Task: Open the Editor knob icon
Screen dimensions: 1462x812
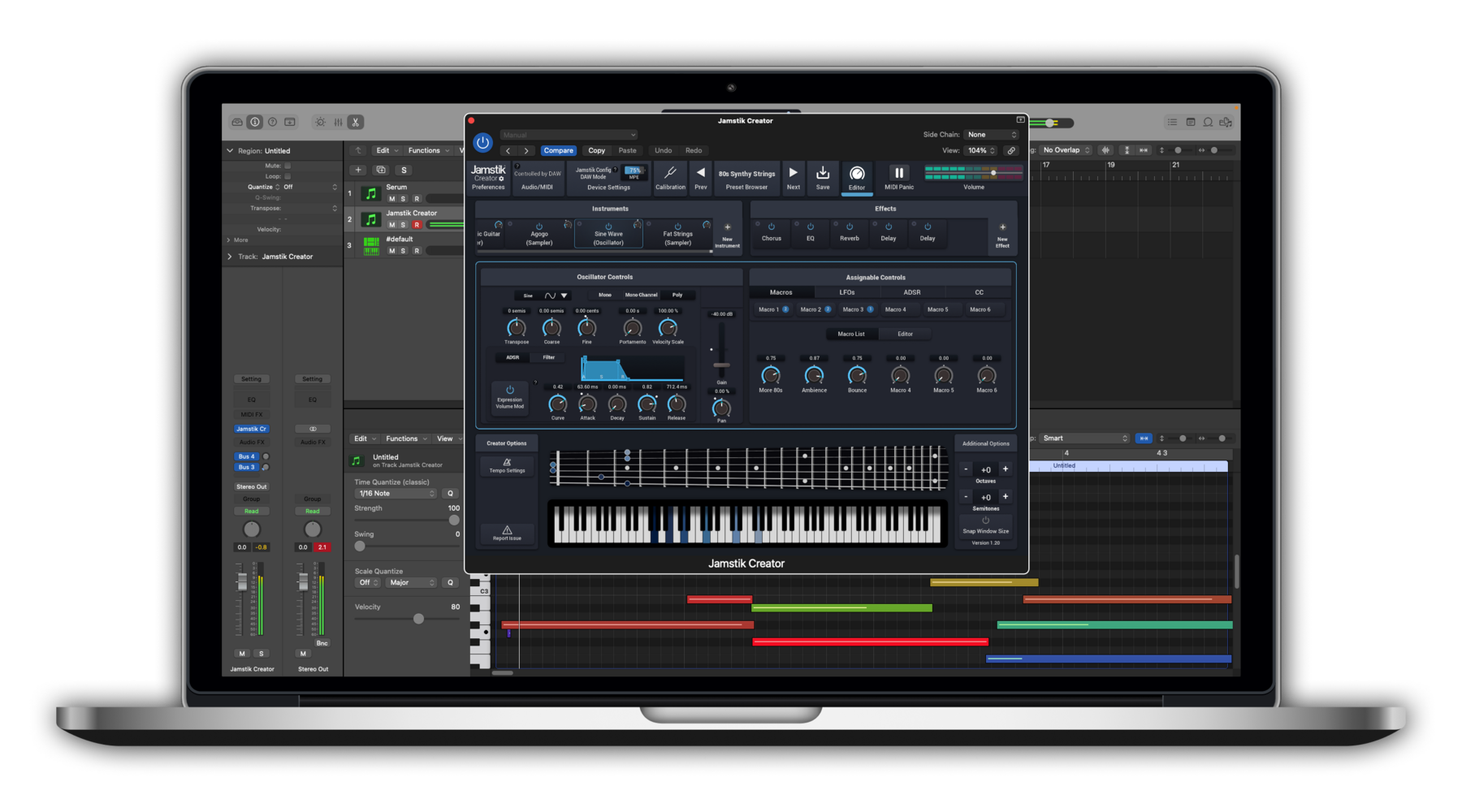Action: pos(857,174)
